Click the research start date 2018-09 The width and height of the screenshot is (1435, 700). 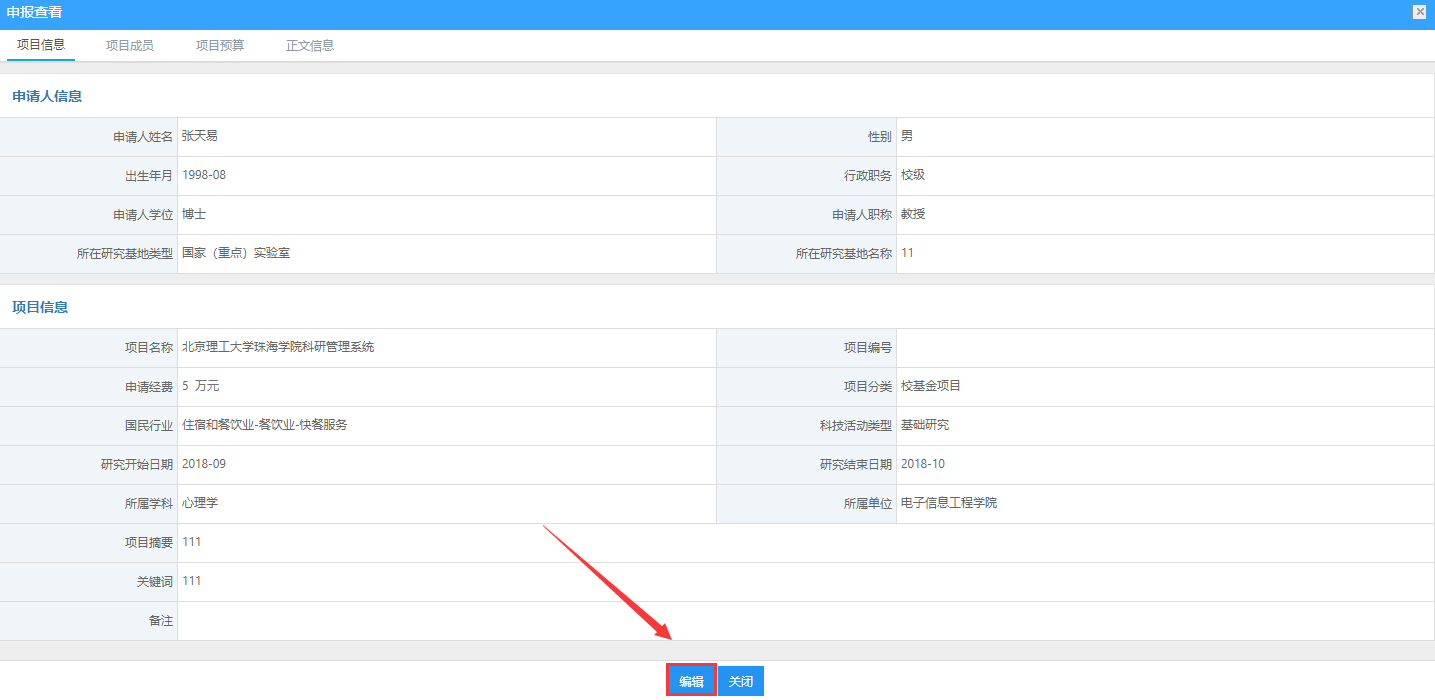tap(204, 464)
